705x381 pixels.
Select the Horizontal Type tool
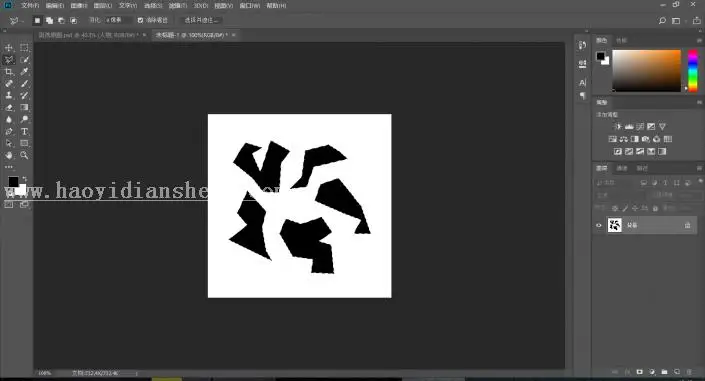pyautogui.click(x=24, y=131)
